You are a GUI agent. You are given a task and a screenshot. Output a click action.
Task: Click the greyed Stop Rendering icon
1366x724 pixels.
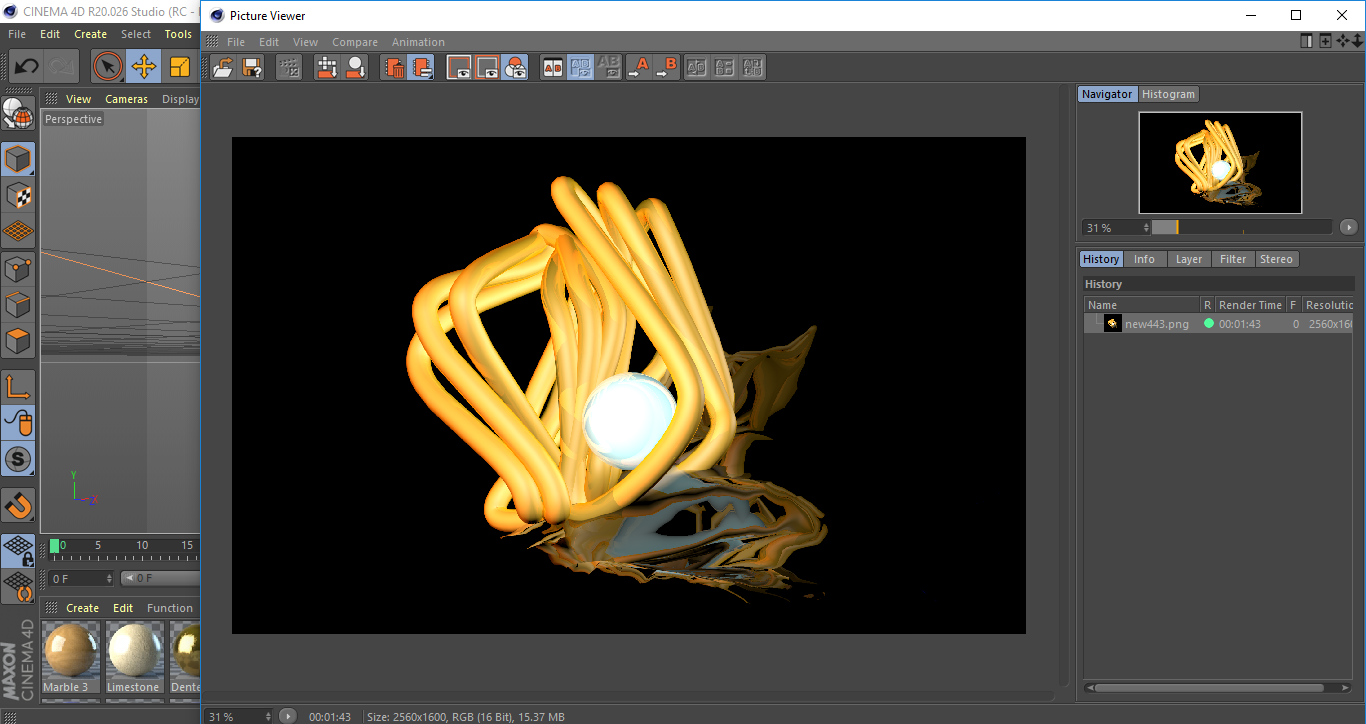point(289,67)
